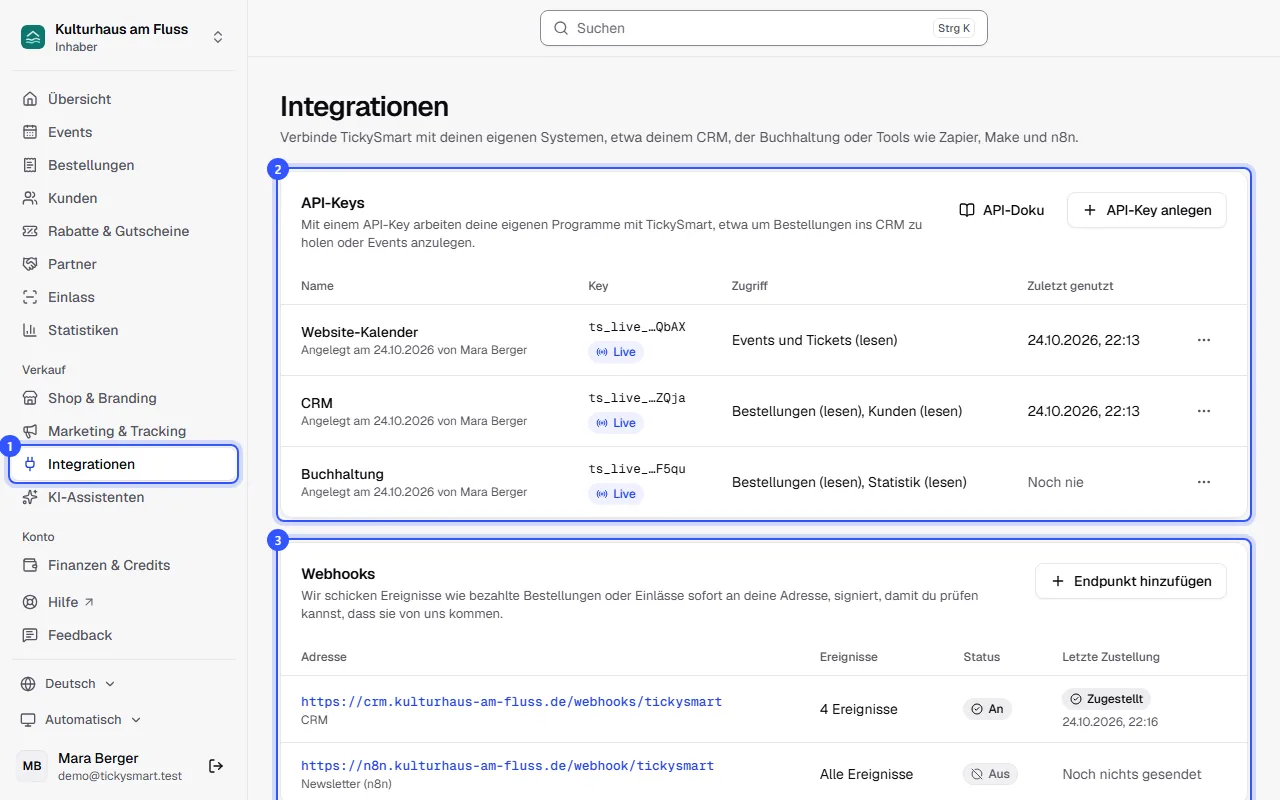Click the Finanzen & Credits wallet icon
Image resolution: width=1280 pixels, height=800 pixels.
pyautogui.click(x=30, y=565)
